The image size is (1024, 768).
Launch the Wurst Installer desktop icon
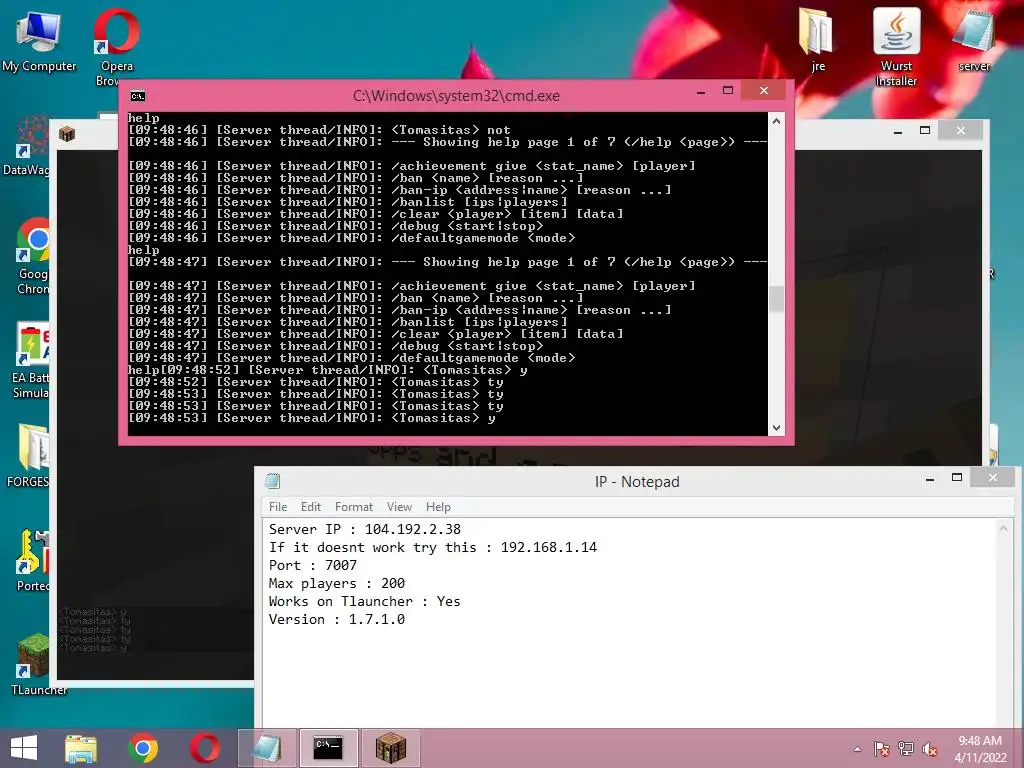896,47
